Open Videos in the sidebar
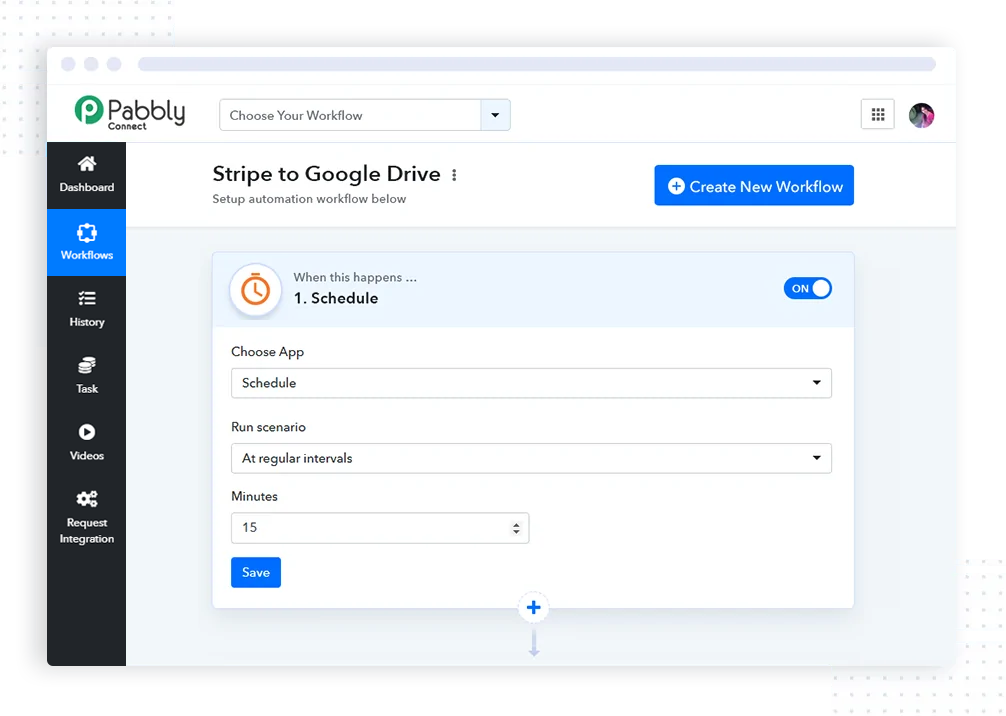Viewport: 1006px width, 716px height. click(x=87, y=443)
